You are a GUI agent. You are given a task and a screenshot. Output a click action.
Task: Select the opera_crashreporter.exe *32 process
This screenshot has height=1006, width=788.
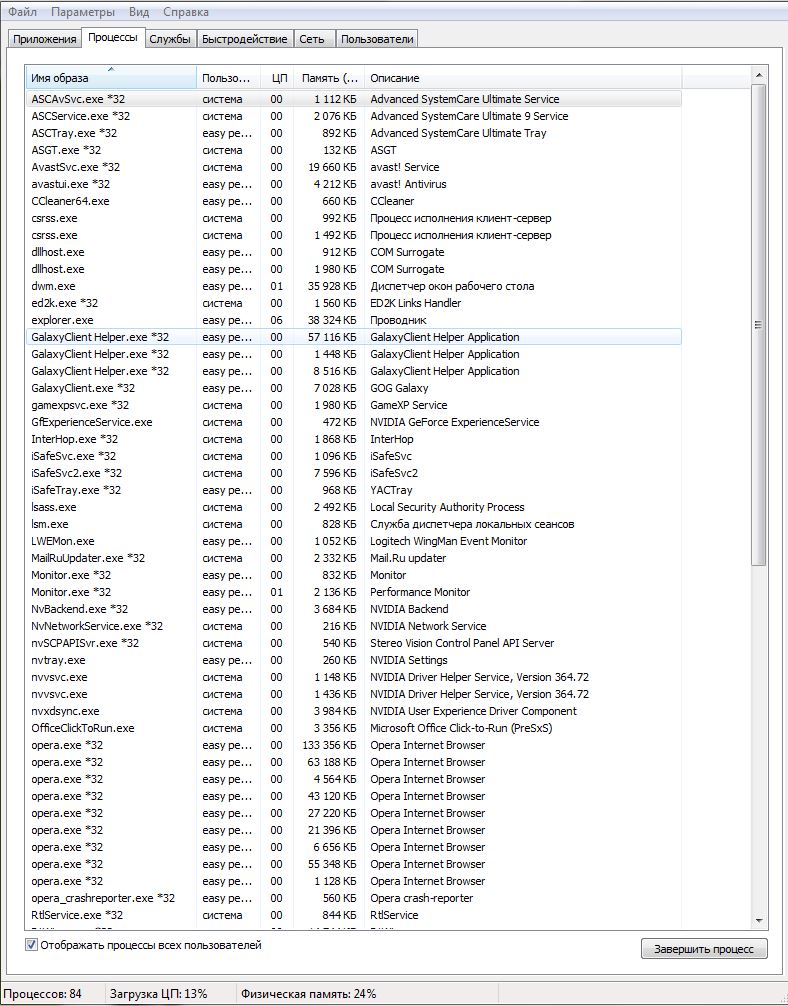[354, 898]
